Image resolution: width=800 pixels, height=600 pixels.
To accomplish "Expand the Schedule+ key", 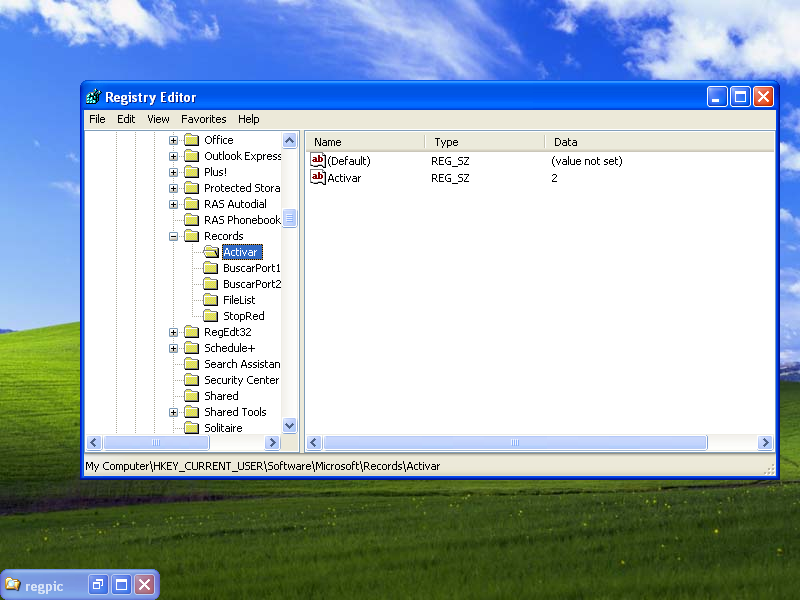I will (x=173, y=348).
